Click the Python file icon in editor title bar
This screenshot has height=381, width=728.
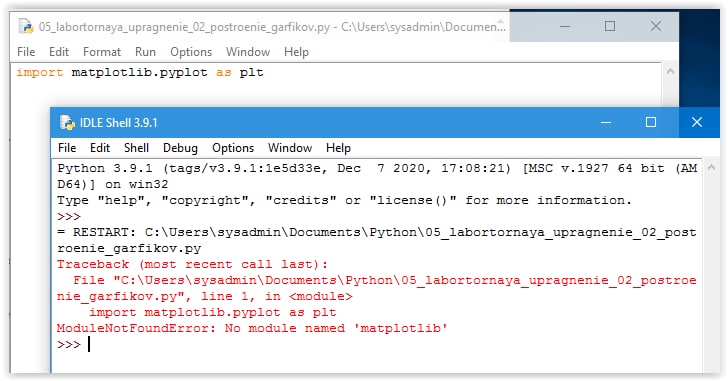point(26,26)
